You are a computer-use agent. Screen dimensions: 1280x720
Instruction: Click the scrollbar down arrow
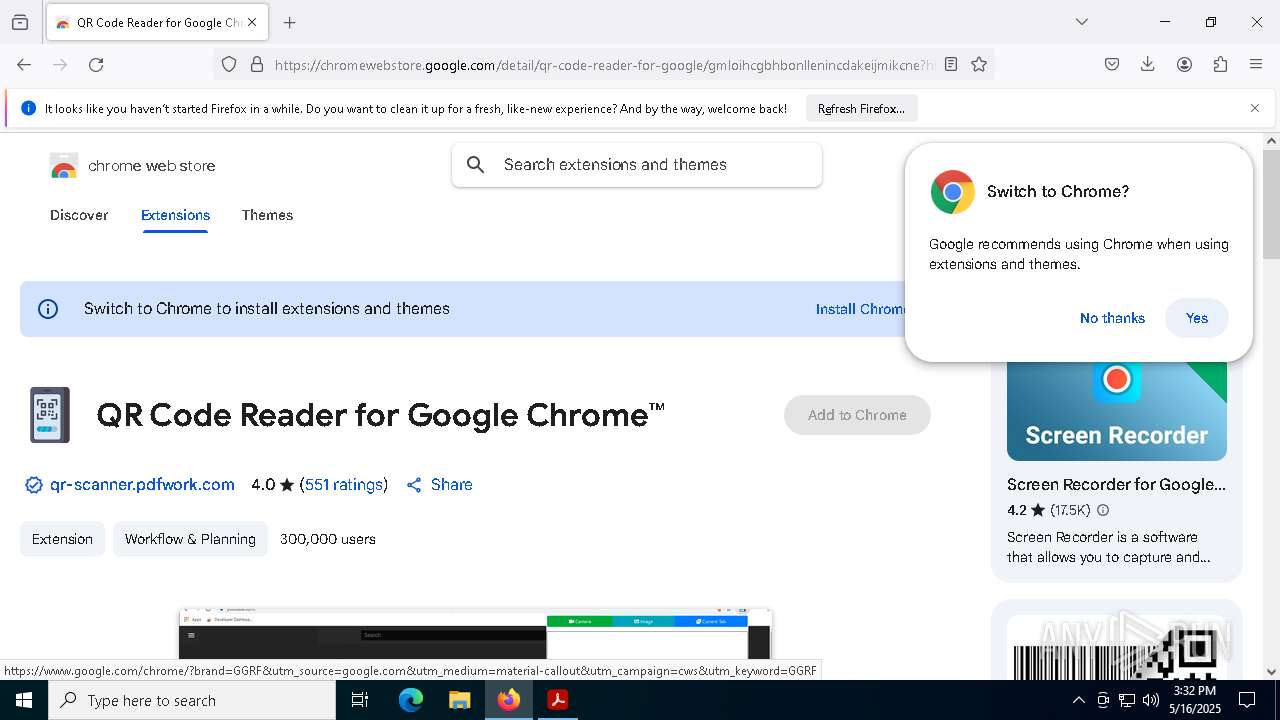tap(1271, 672)
